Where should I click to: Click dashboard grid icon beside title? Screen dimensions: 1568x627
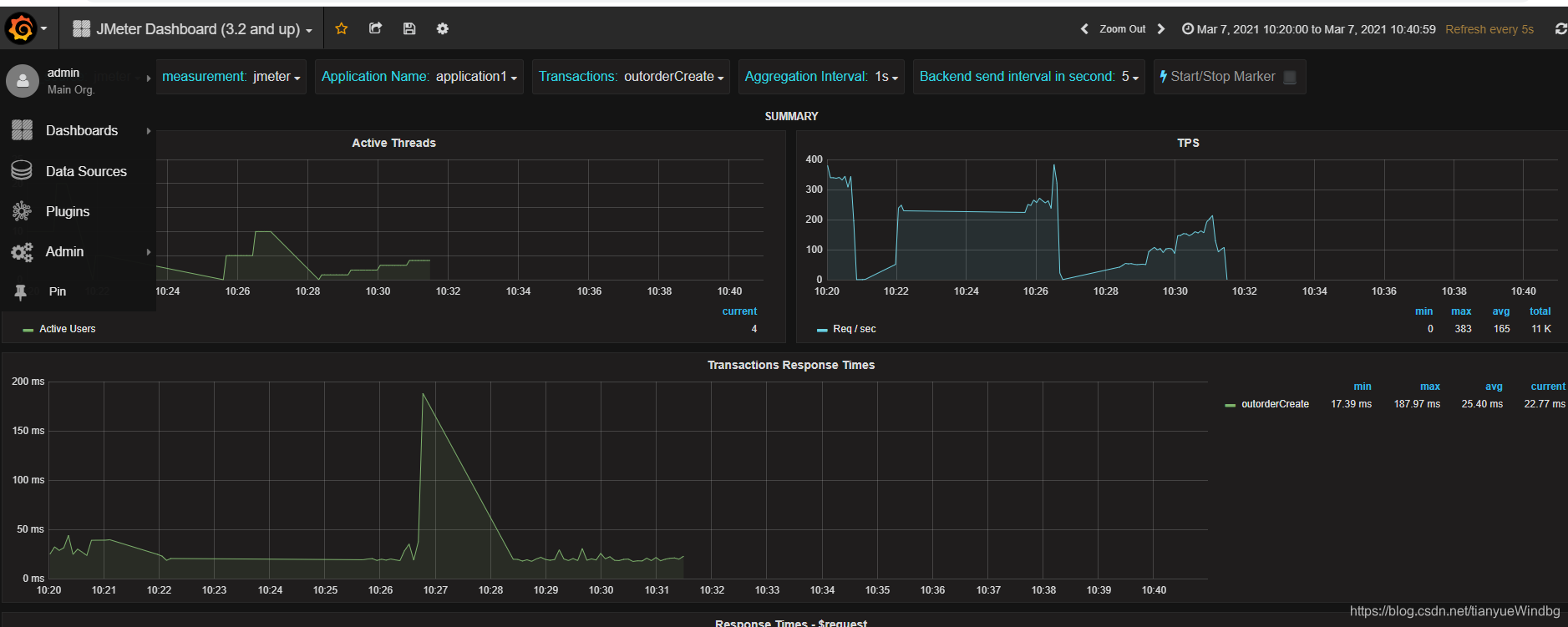pyautogui.click(x=81, y=28)
